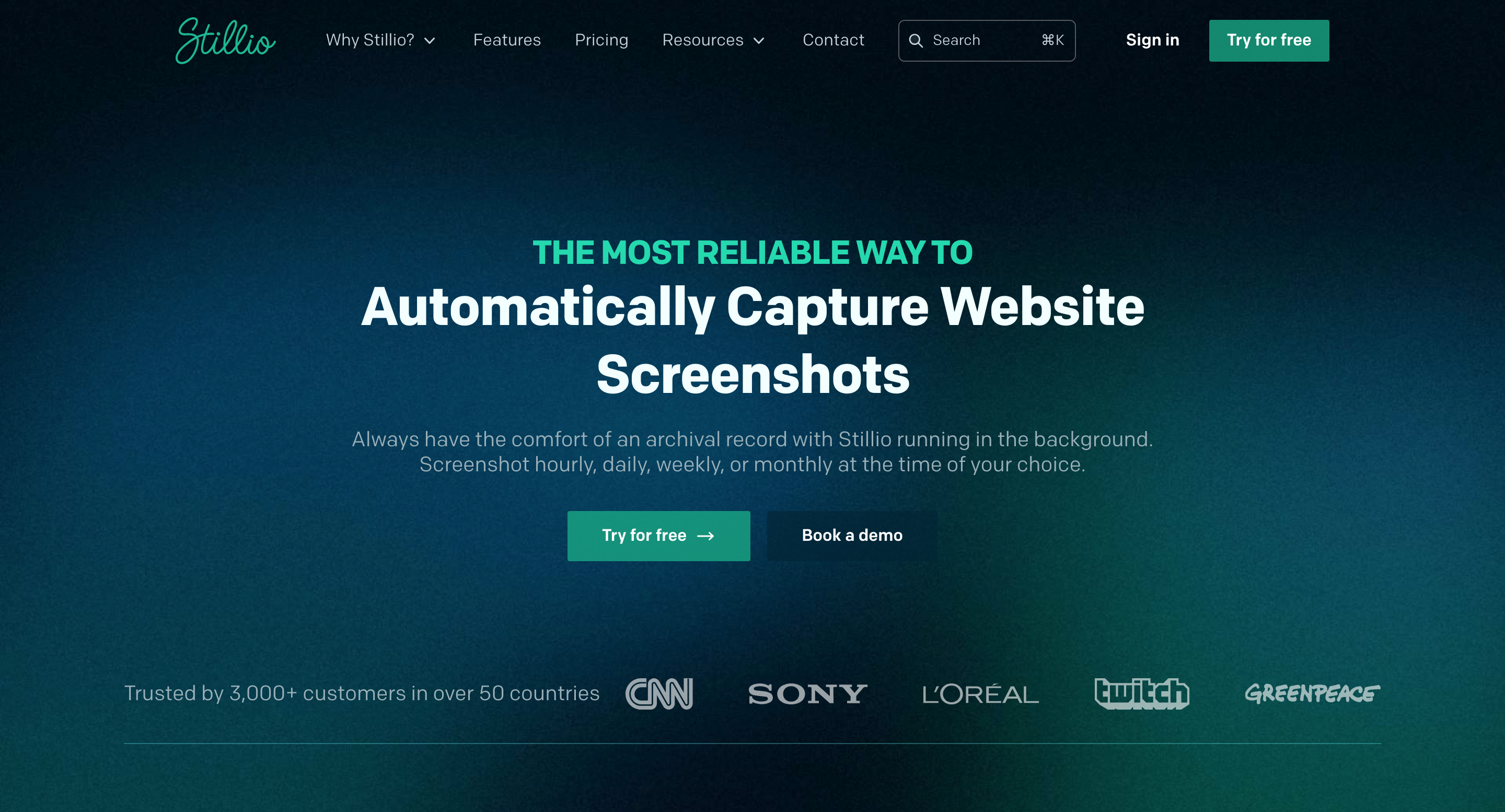
Task: Click the ⌘K shortcut badge in search
Action: pos(1052,40)
